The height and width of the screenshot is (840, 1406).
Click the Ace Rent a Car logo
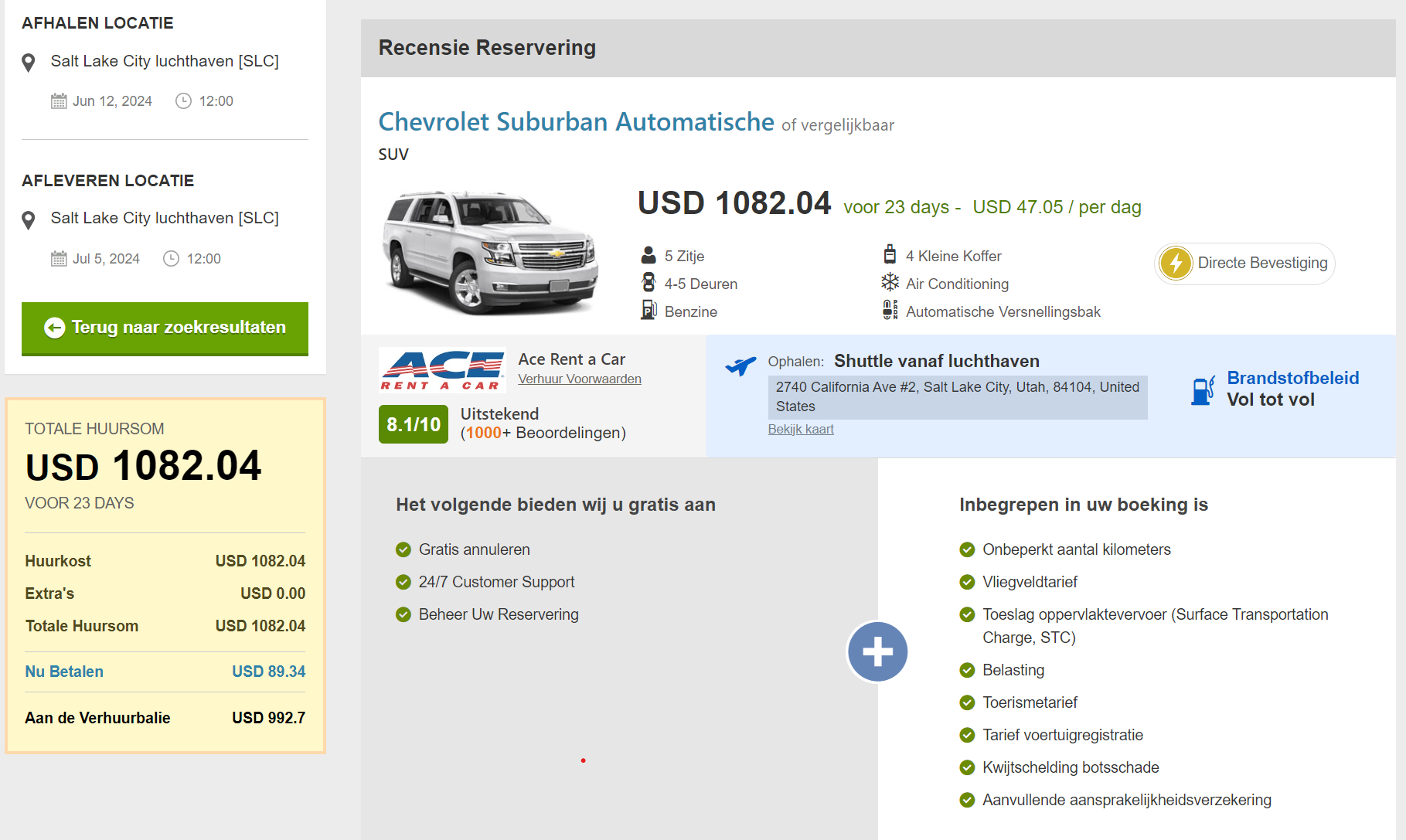(441, 370)
